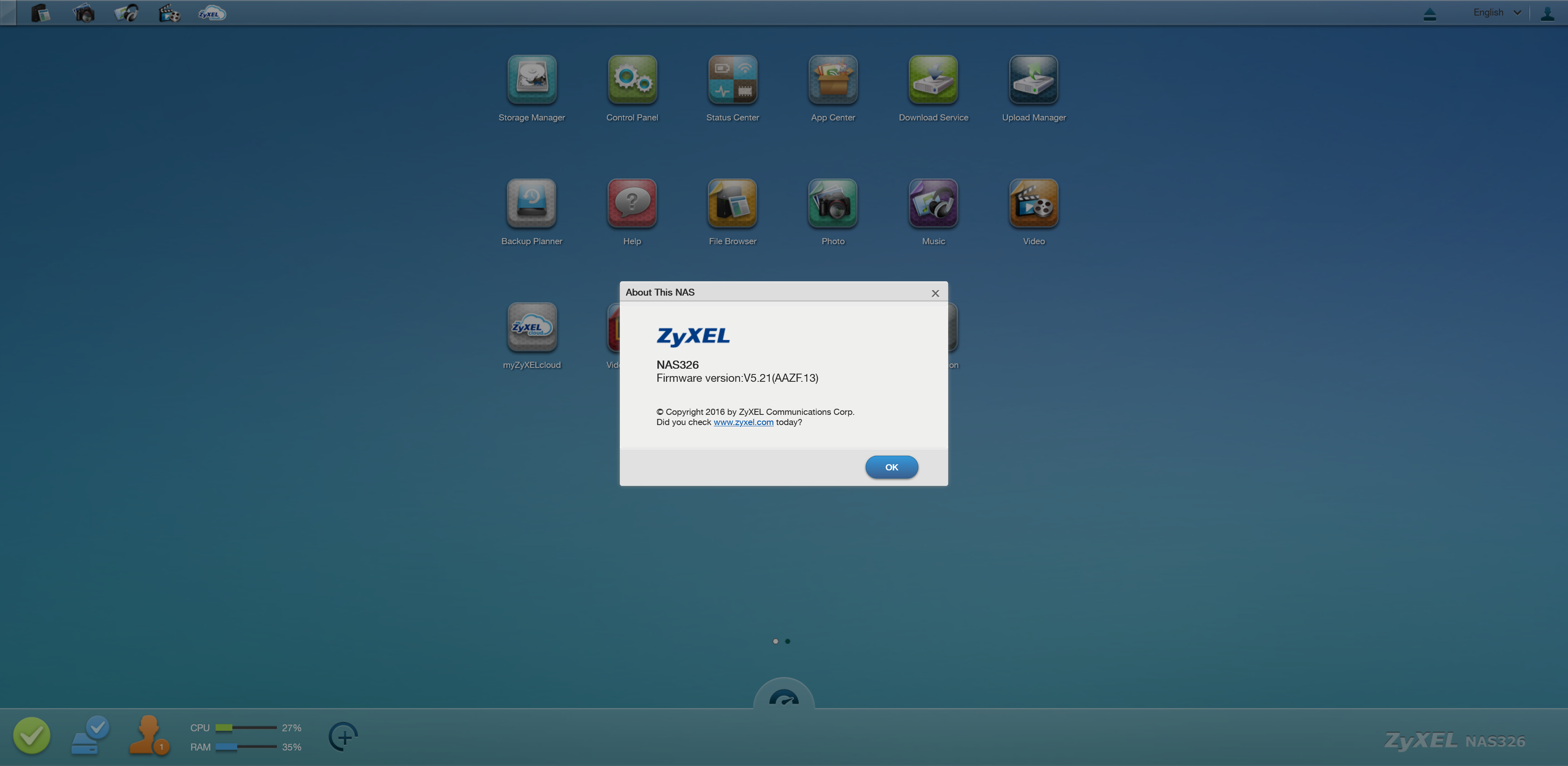The width and height of the screenshot is (1568, 766).
Task: Launch the Backup Planner app
Action: tap(531, 203)
